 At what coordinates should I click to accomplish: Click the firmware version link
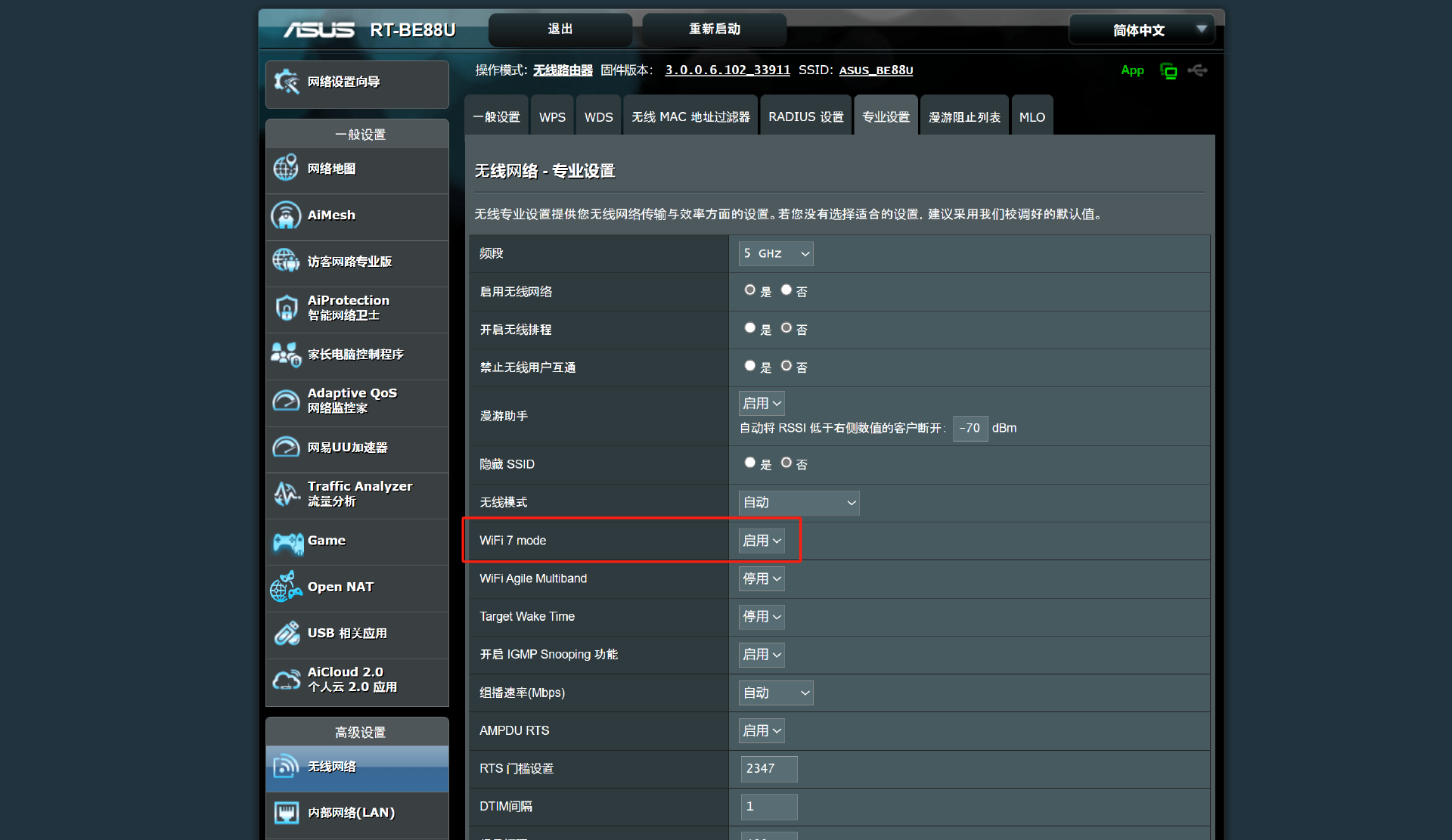pyautogui.click(x=727, y=70)
